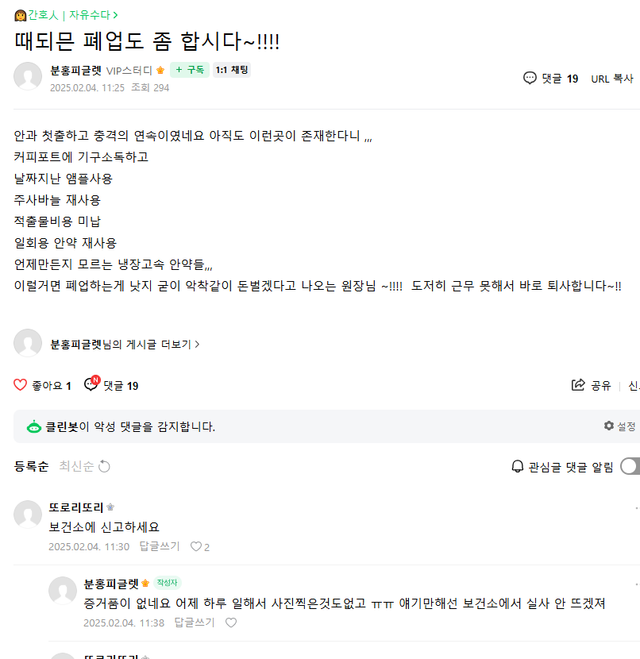Image resolution: width=640 pixels, height=659 pixels.
Task: Click the + 구독 subscribe button
Action: click(x=189, y=70)
